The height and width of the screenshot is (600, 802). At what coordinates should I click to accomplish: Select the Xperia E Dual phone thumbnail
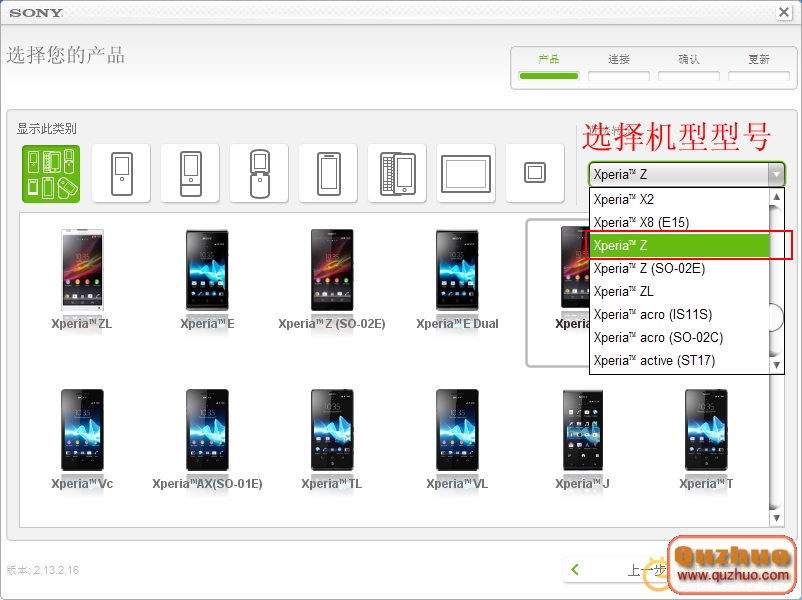pyautogui.click(x=457, y=270)
